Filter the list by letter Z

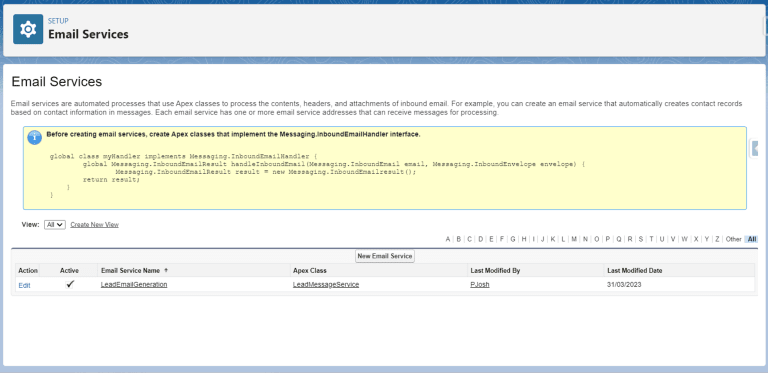718,239
